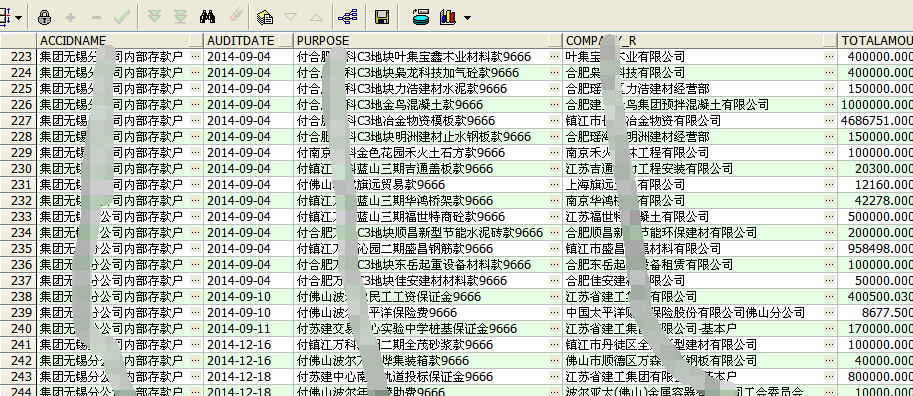Viewport: 913px width, 396px height.
Task: Click the insert record plus icon
Action: click(x=70, y=17)
